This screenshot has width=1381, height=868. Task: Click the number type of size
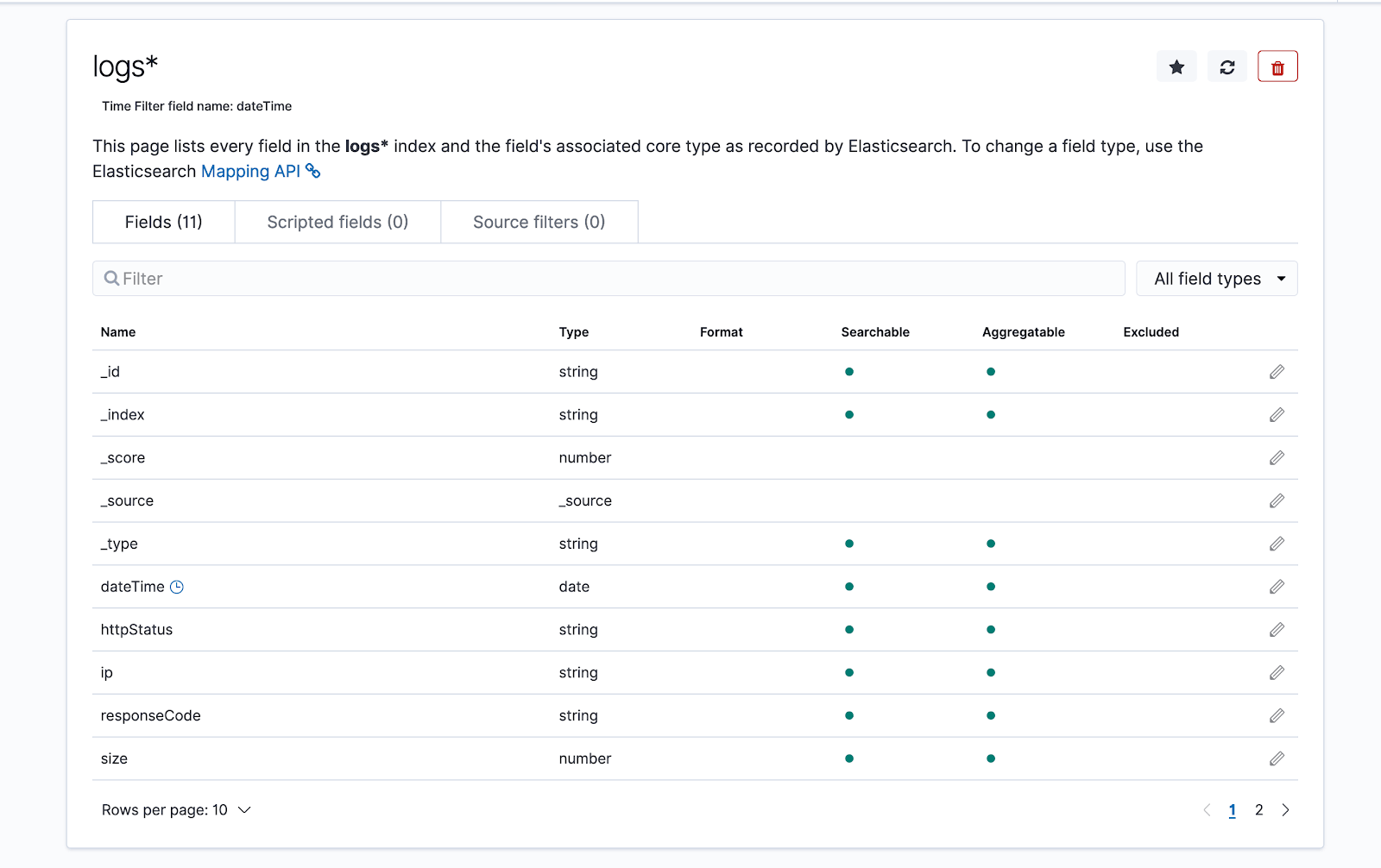(x=585, y=759)
